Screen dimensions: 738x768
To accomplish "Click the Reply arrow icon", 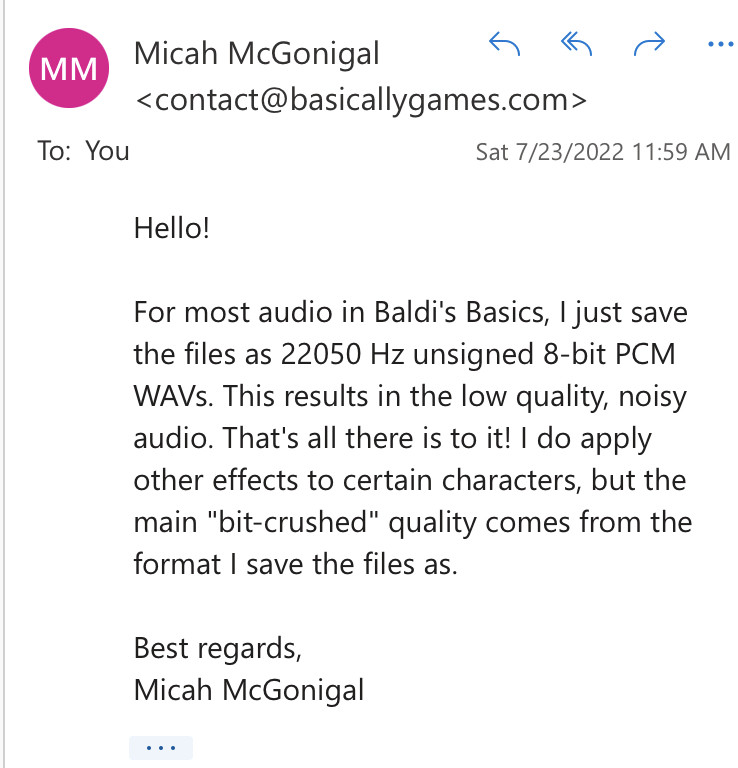I will click(505, 44).
